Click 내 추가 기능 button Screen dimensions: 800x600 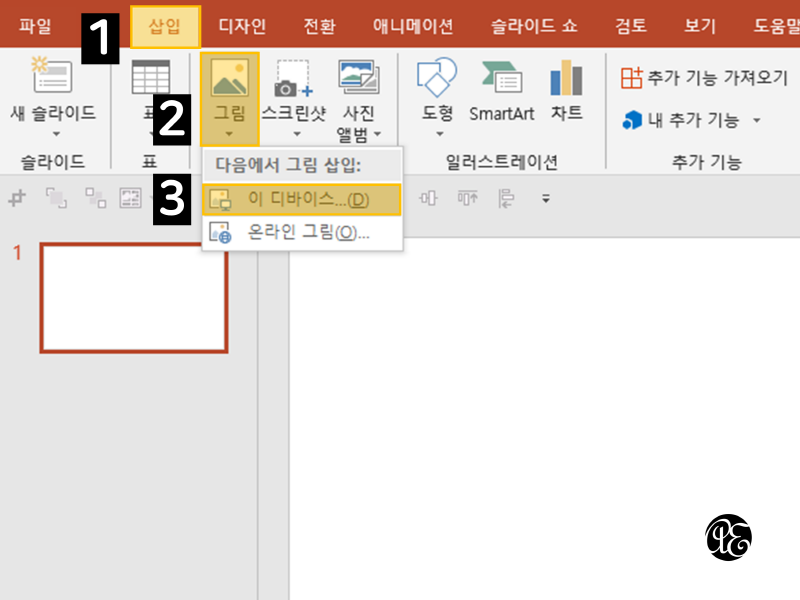(681, 120)
